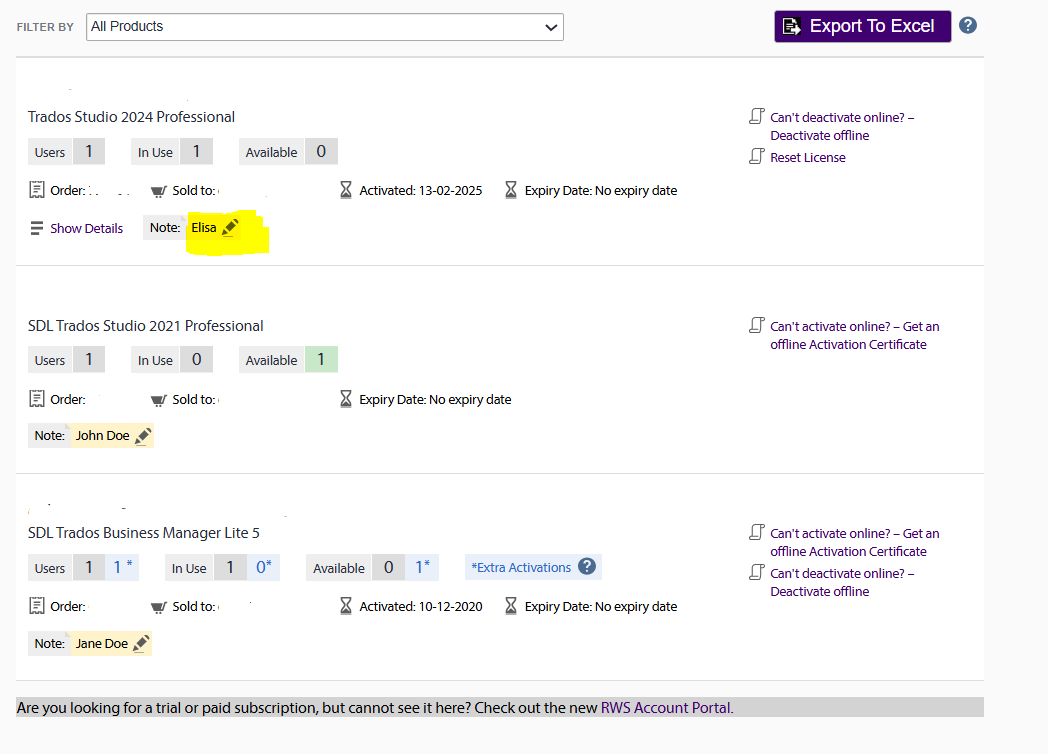Edit the Jane Doe note pencil icon
The width and height of the screenshot is (1048, 754).
click(141, 644)
